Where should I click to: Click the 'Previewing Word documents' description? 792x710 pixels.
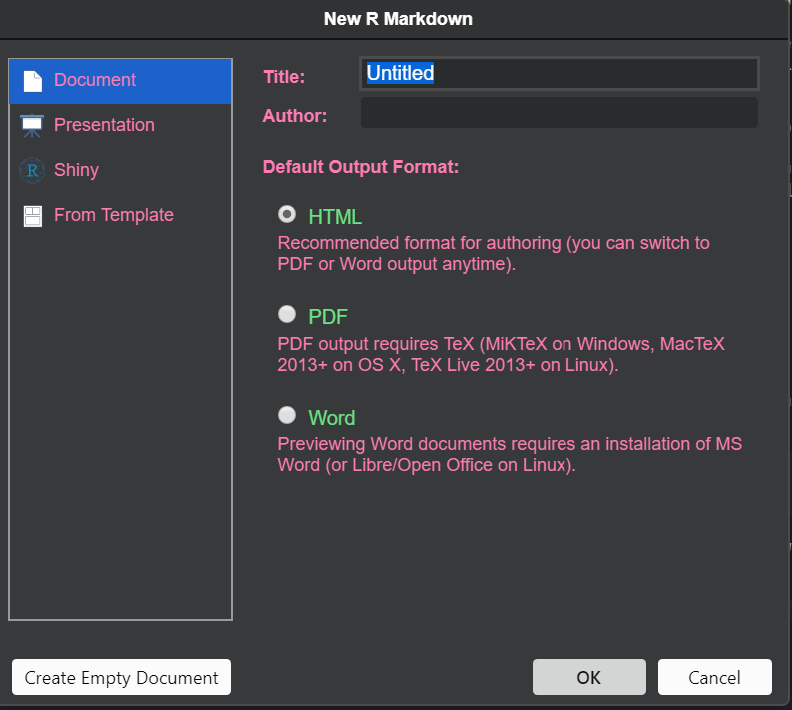click(x=509, y=454)
